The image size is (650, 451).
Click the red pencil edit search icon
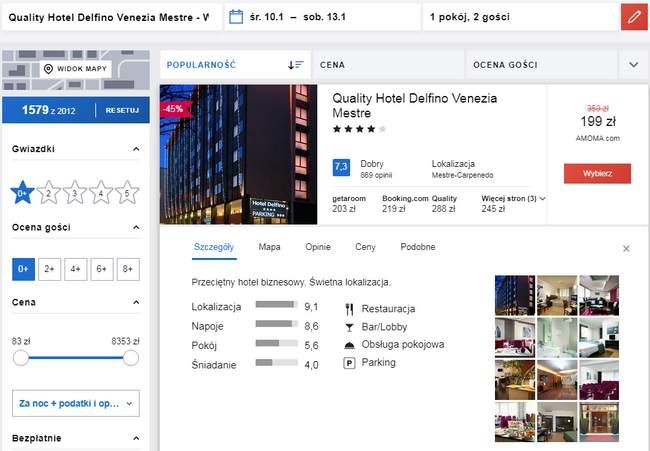point(632,18)
